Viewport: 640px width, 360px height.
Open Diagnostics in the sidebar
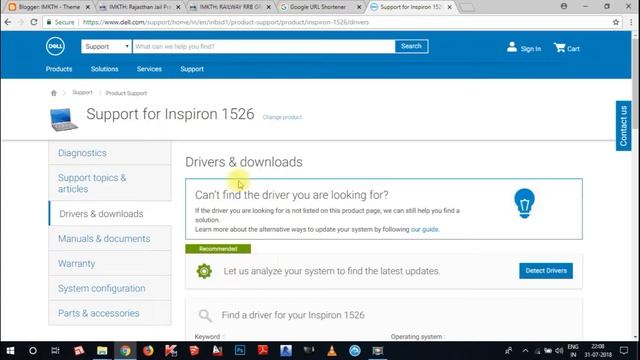(110, 153)
